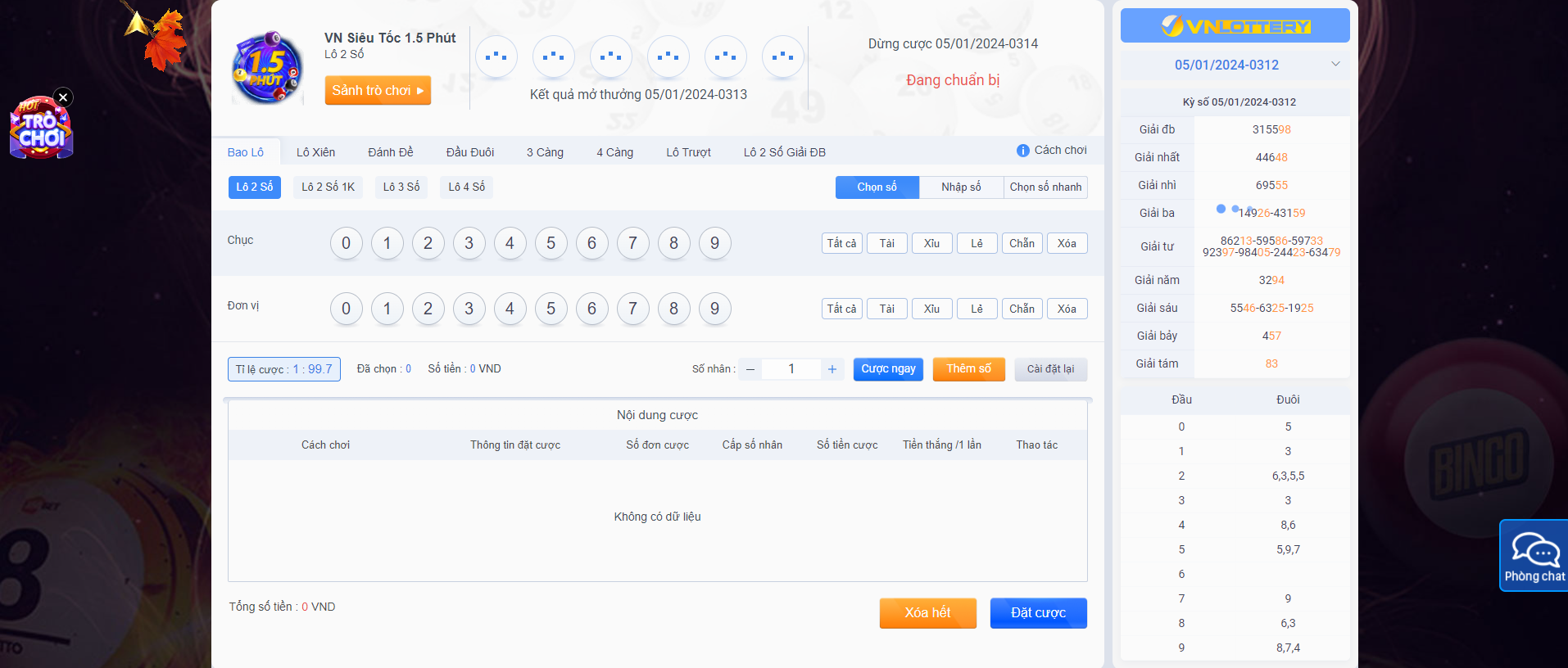Click the Thao tác column header
Image resolution: width=1568 pixels, height=668 pixels.
click(1037, 445)
